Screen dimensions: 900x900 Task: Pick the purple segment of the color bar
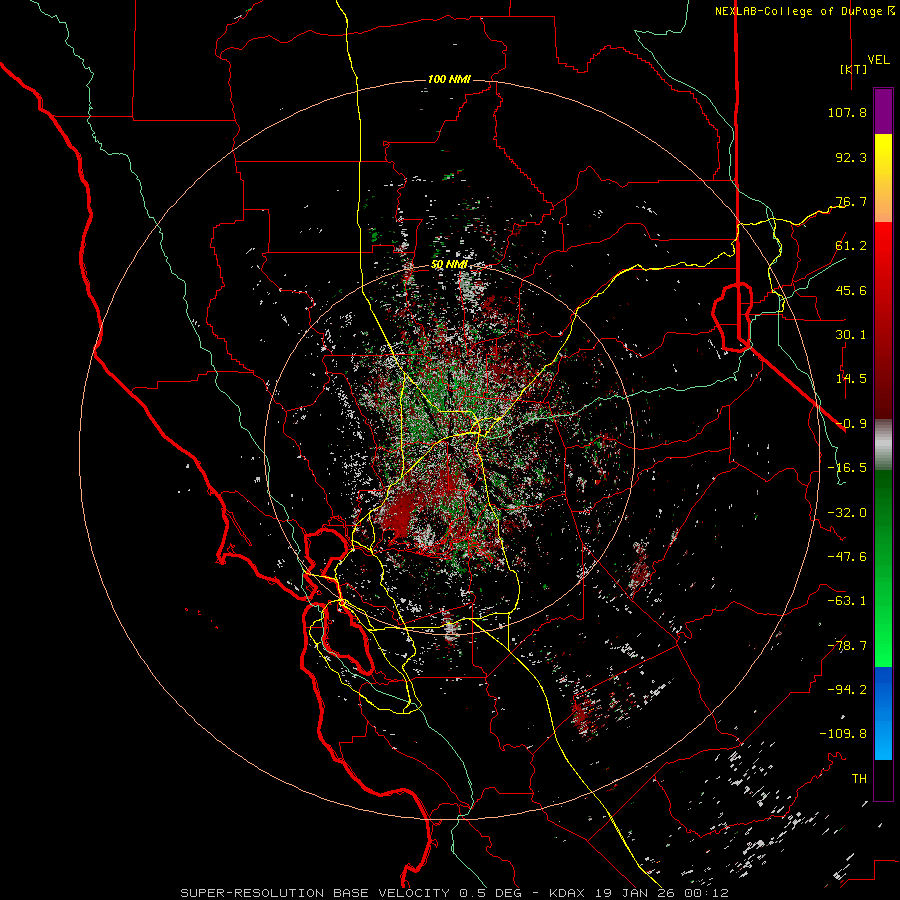[883, 111]
